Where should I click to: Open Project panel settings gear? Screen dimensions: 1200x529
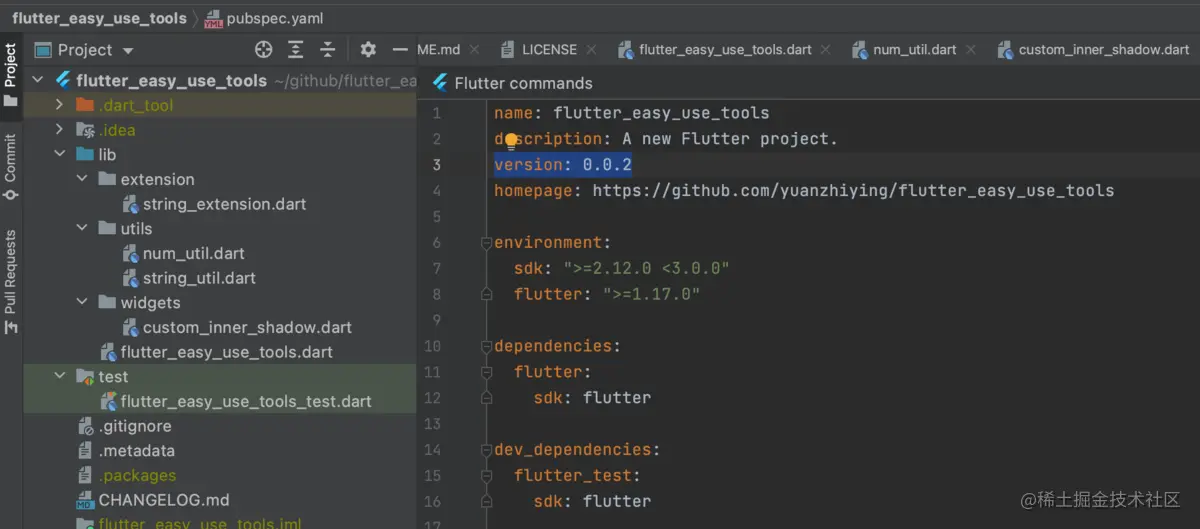click(x=368, y=50)
